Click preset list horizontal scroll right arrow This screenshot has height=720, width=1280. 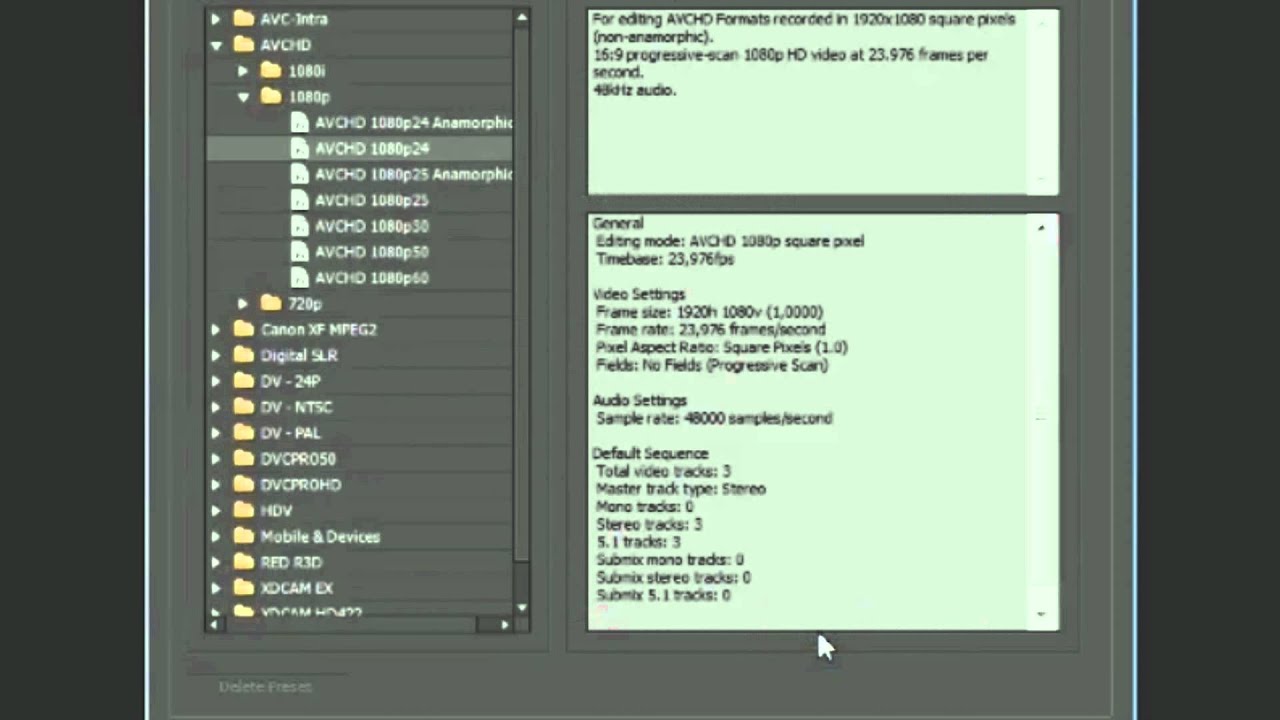[x=504, y=624]
